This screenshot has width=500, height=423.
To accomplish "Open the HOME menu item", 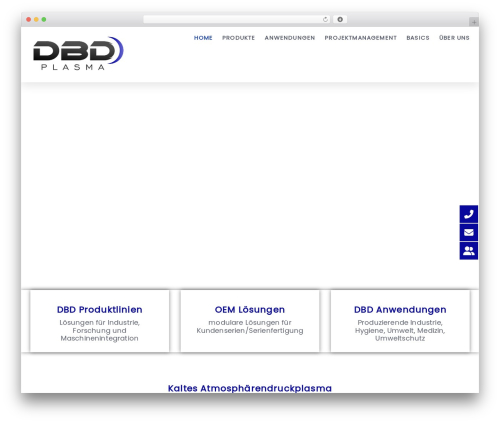I will [x=203, y=38].
